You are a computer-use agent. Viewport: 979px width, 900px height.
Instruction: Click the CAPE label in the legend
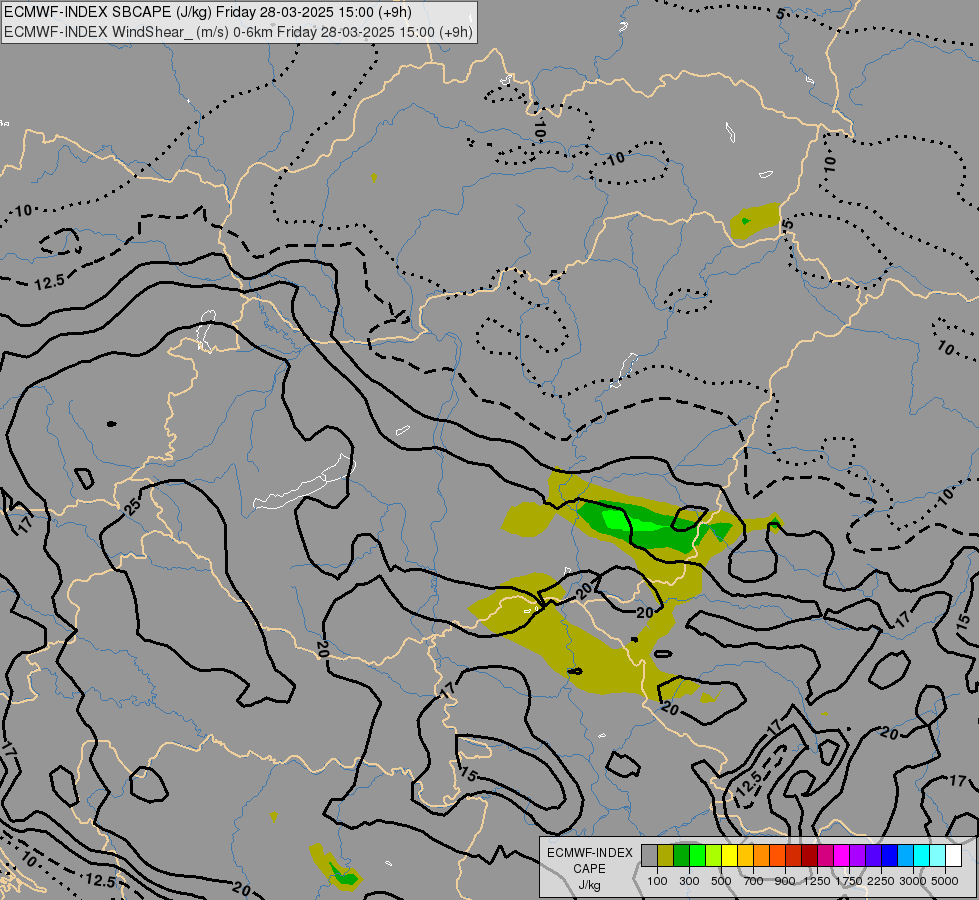point(589,869)
